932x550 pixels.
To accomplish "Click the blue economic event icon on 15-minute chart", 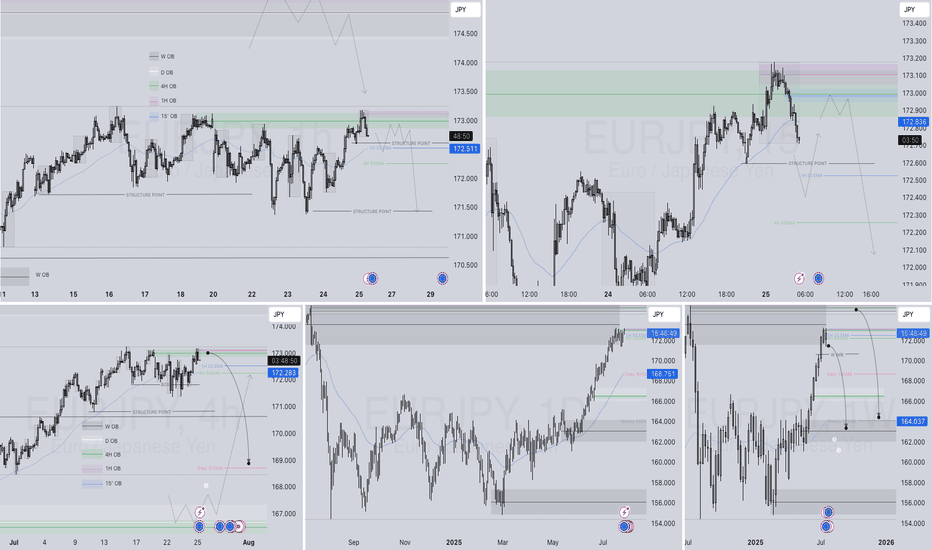I will pos(818,278).
